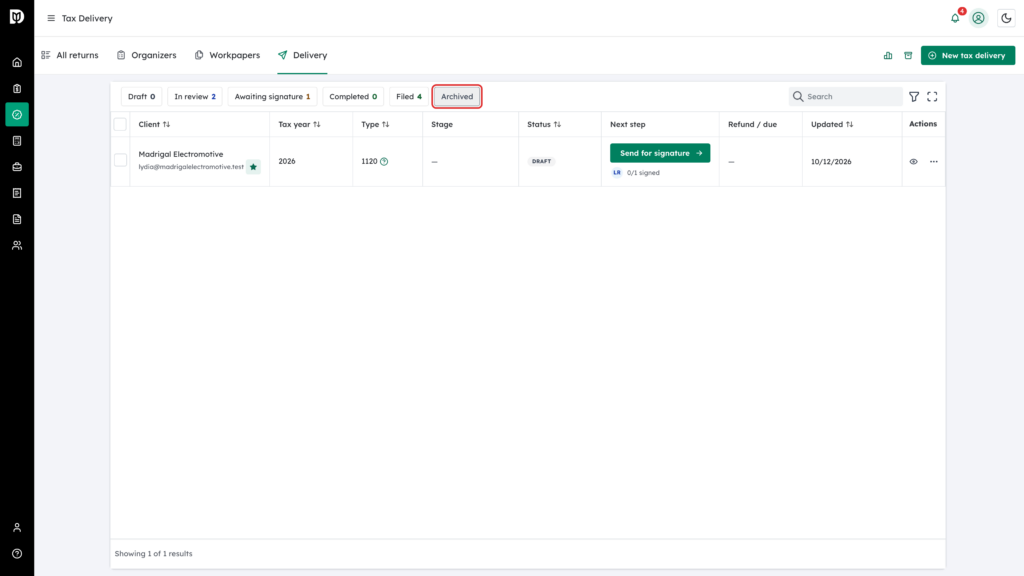Sort the table by Client column
This screenshot has height=576, width=1024.
154,124
